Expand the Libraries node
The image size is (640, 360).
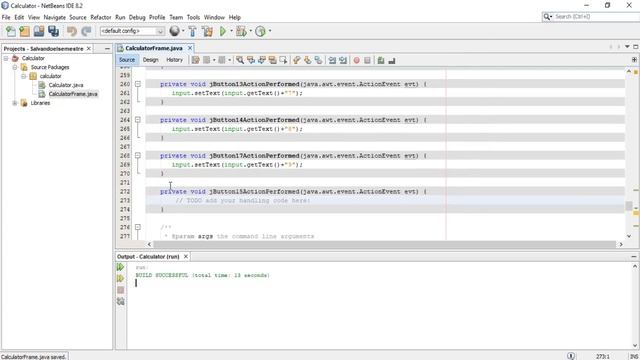coord(15,103)
